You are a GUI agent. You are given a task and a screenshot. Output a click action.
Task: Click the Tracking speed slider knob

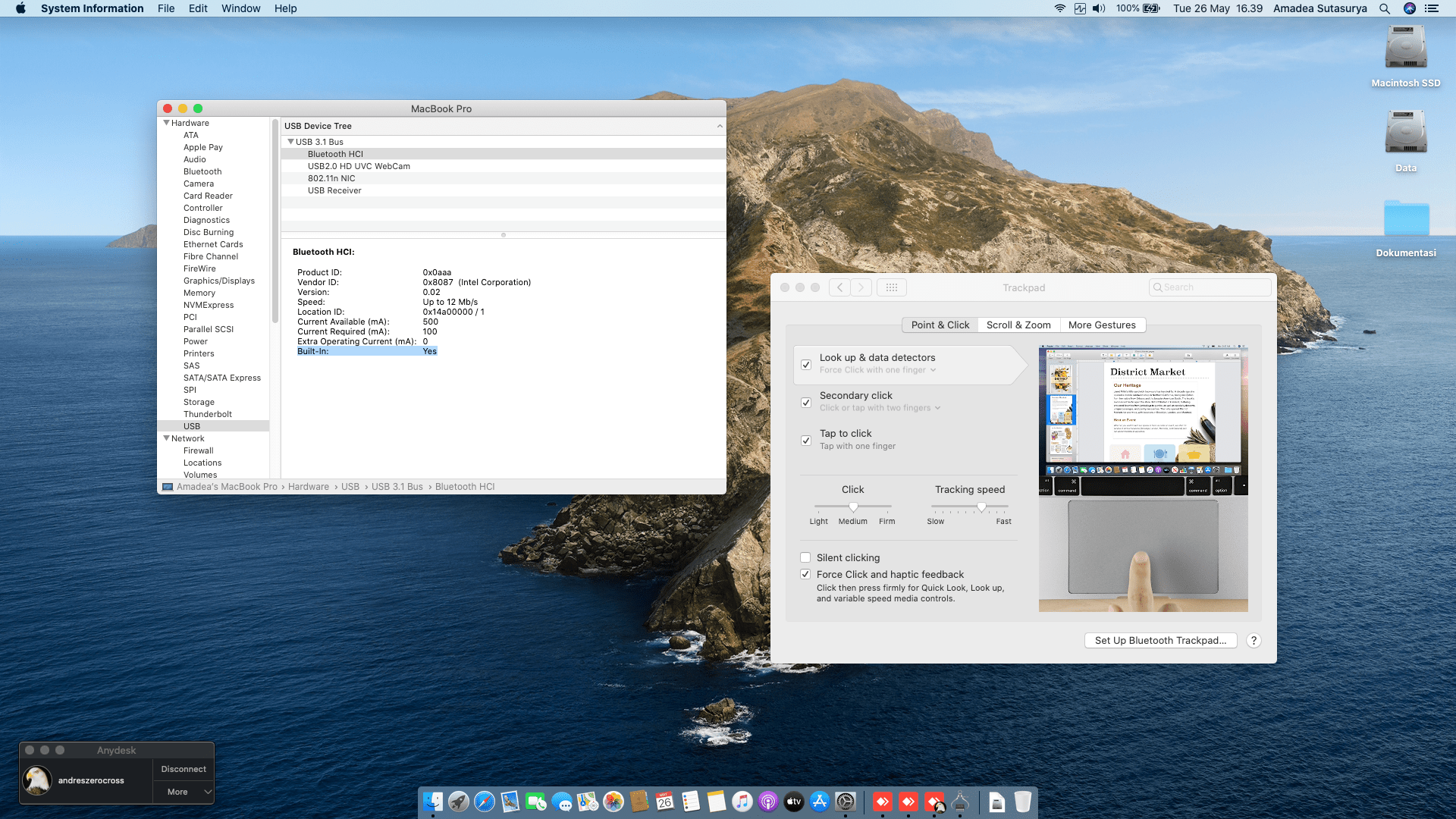tap(982, 507)
